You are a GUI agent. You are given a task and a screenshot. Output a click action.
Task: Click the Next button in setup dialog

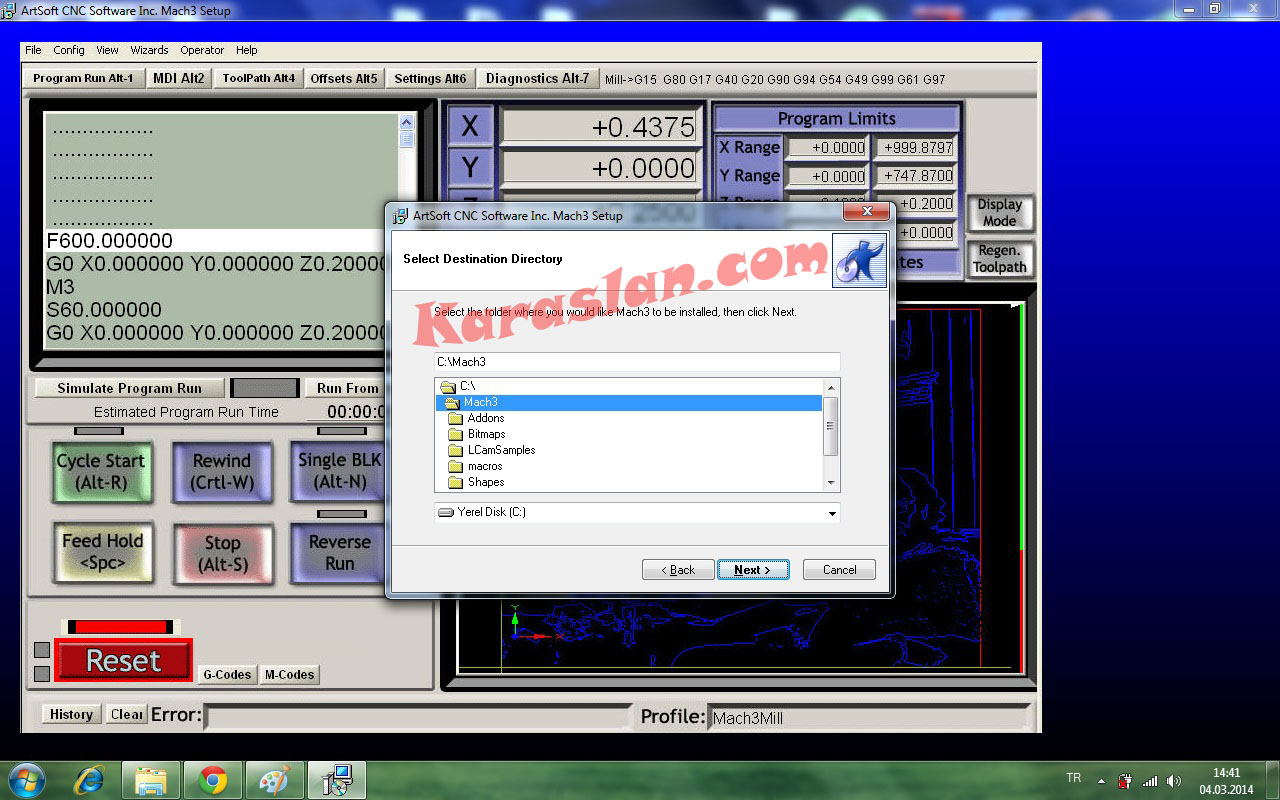pyautogui.click(x=753, y=570)
